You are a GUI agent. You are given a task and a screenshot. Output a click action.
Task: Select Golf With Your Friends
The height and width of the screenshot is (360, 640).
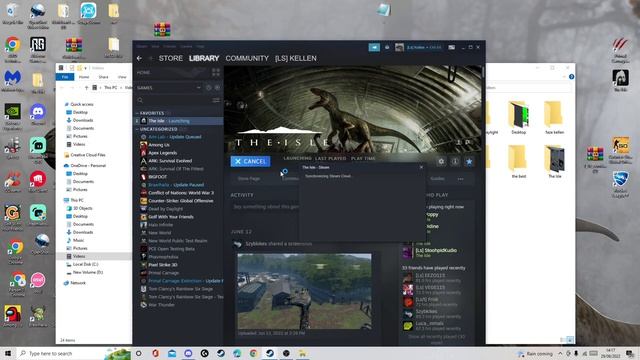tap(171, 217)
